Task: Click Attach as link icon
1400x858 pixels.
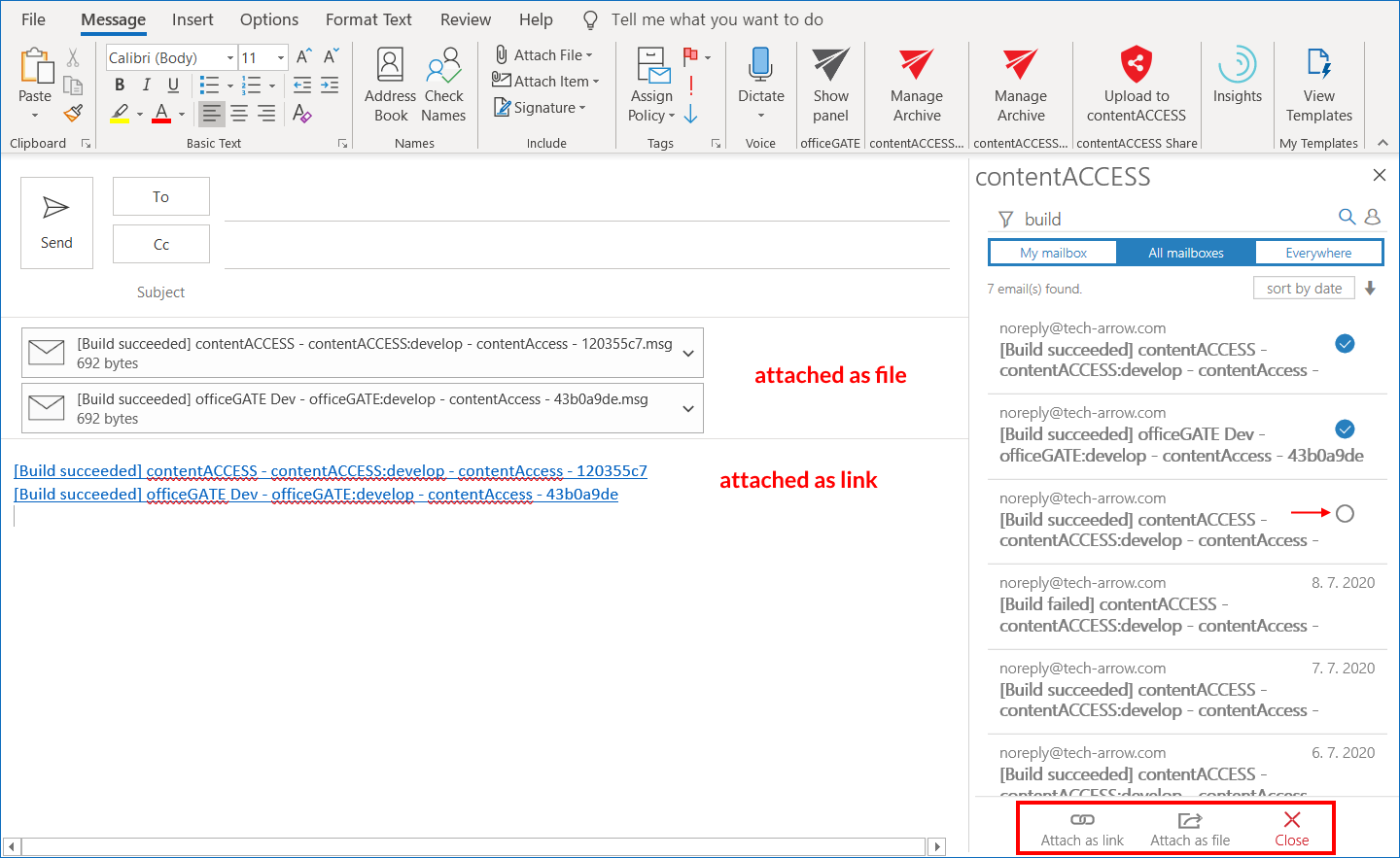Action: [1082, 820]
